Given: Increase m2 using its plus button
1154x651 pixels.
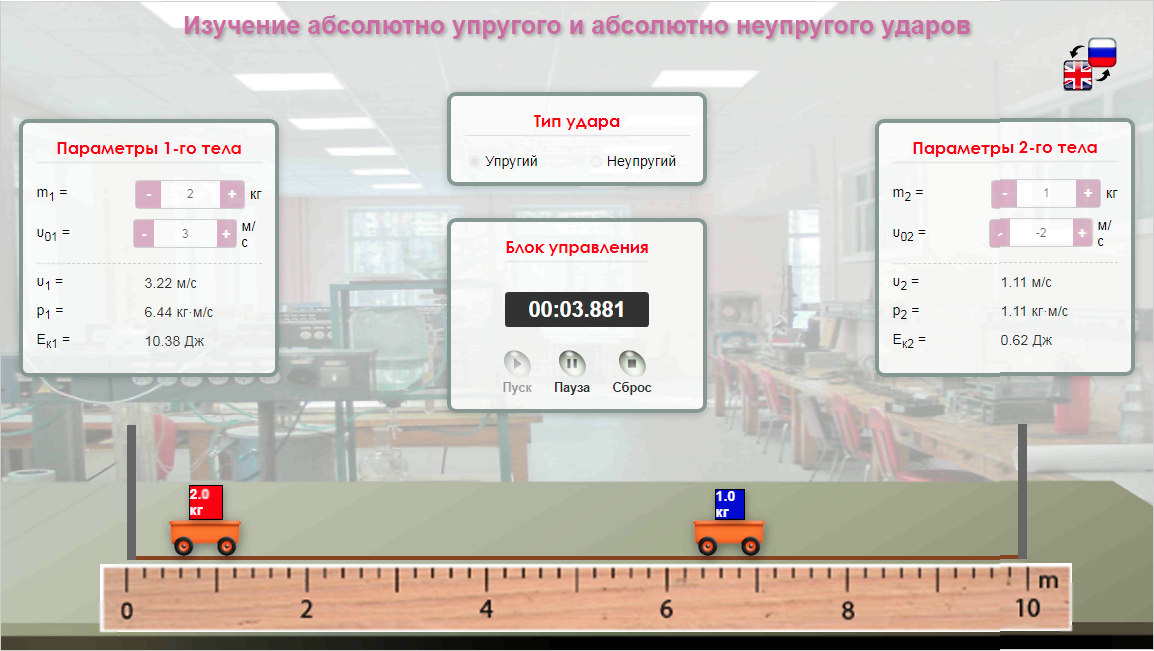Looking at the screenshot, I should (1087, 193).
